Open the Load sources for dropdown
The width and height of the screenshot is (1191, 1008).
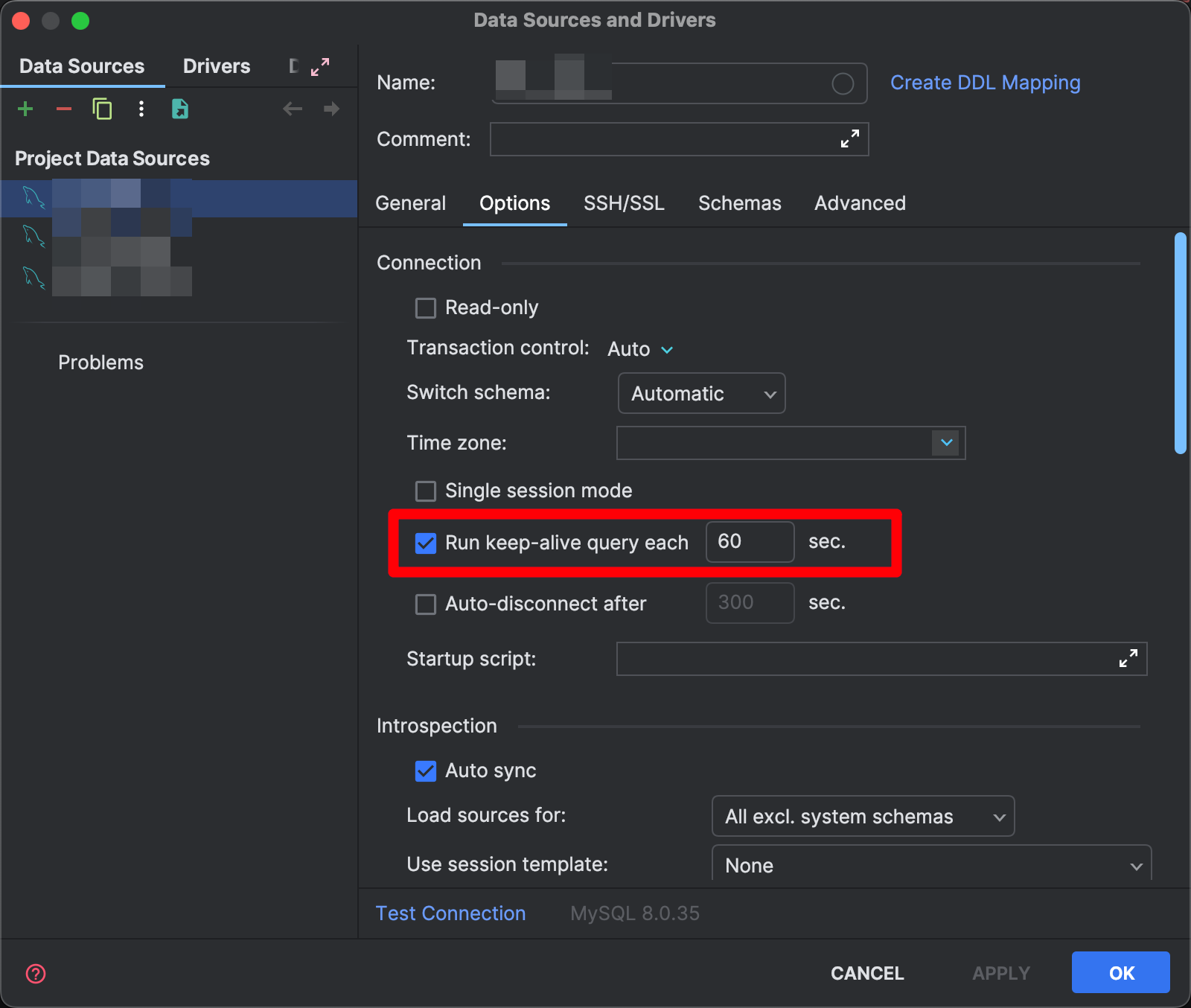(x=863, y=817)
